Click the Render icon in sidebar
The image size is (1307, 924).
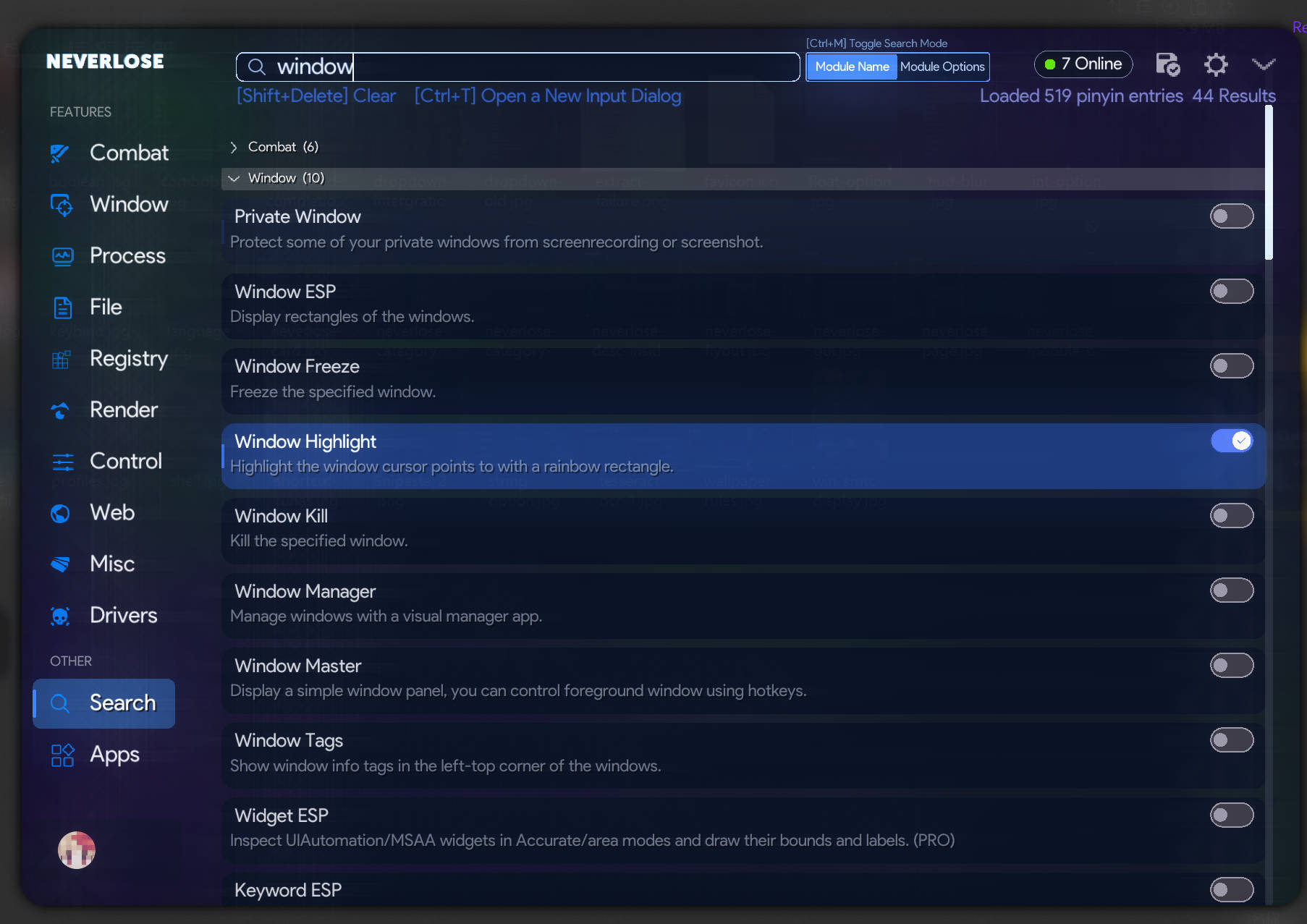(x=60, y=410)
